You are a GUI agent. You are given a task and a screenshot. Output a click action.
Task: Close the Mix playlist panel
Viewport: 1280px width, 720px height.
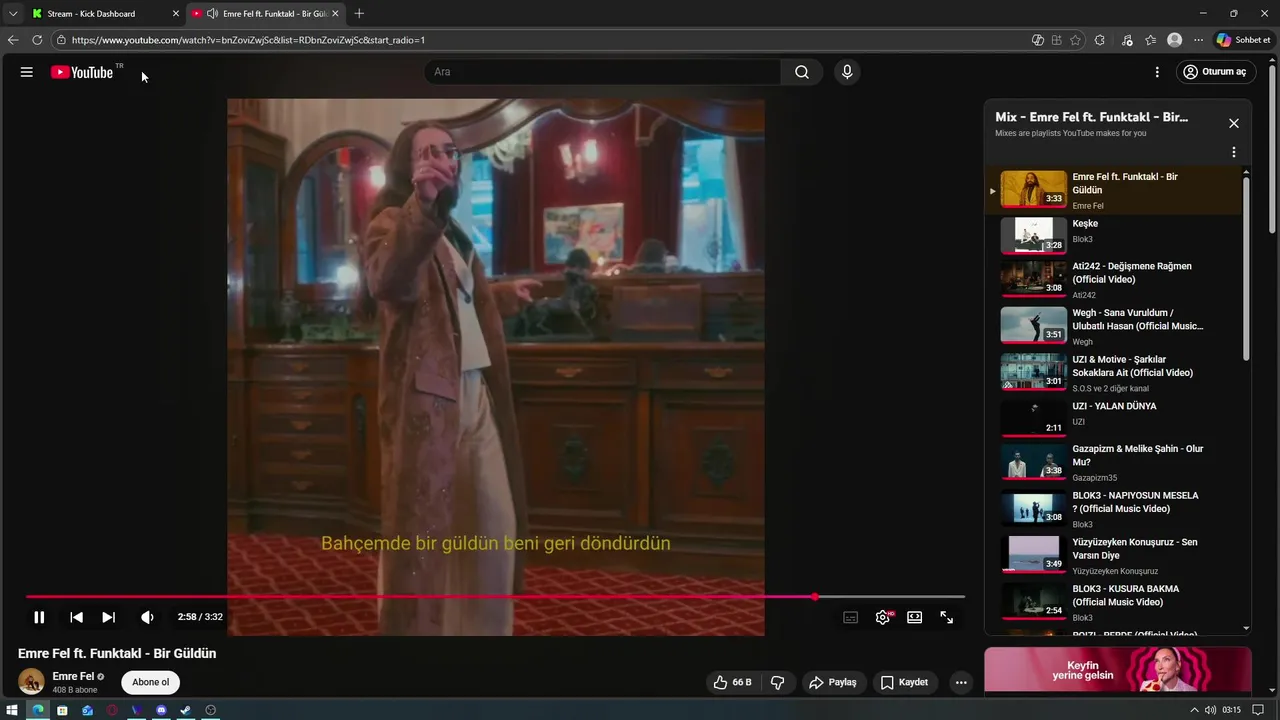pyautogui.click(x=1233, y=123)
